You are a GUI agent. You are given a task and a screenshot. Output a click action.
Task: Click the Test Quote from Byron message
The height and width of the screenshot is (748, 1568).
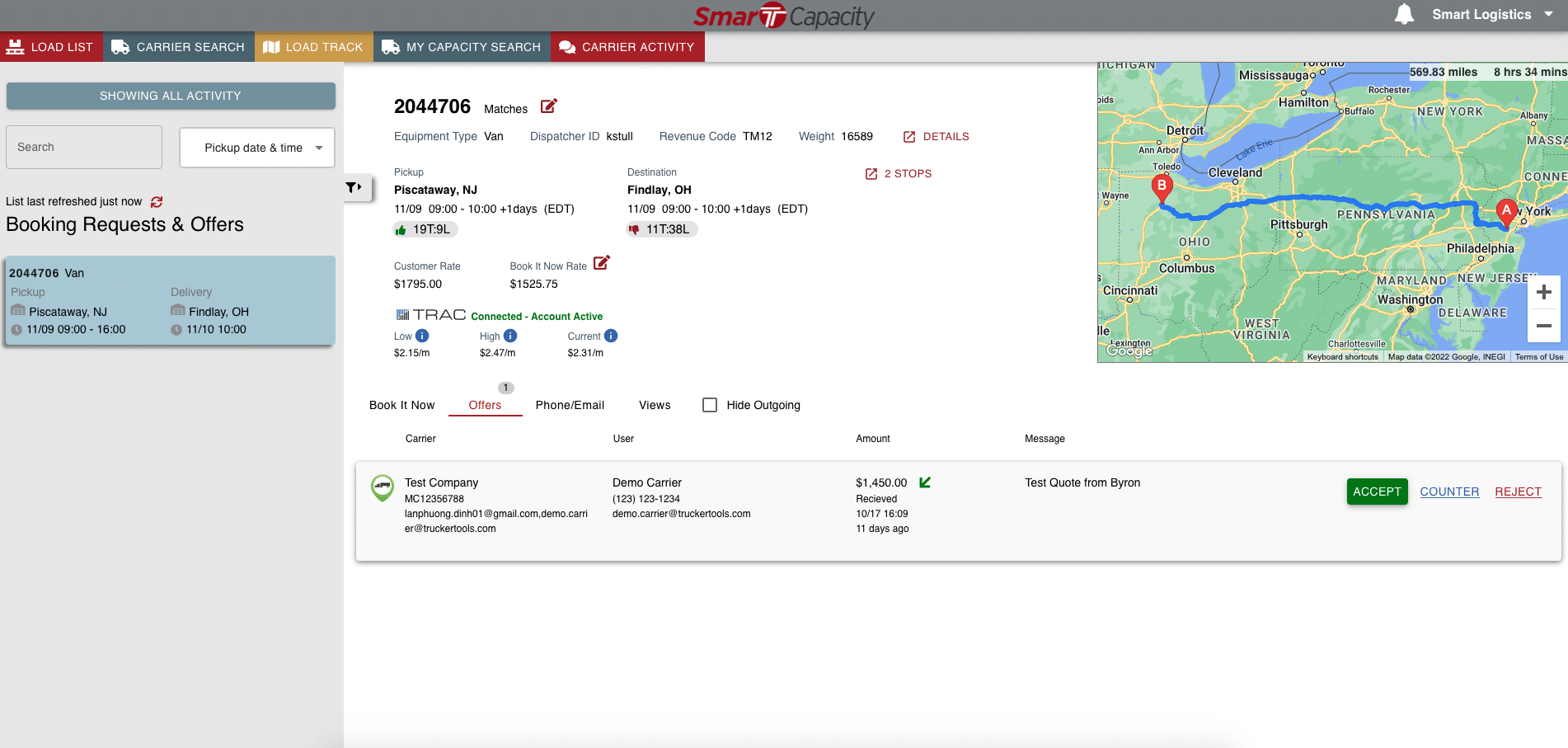pyautogui.click(x=1082, y=482)
